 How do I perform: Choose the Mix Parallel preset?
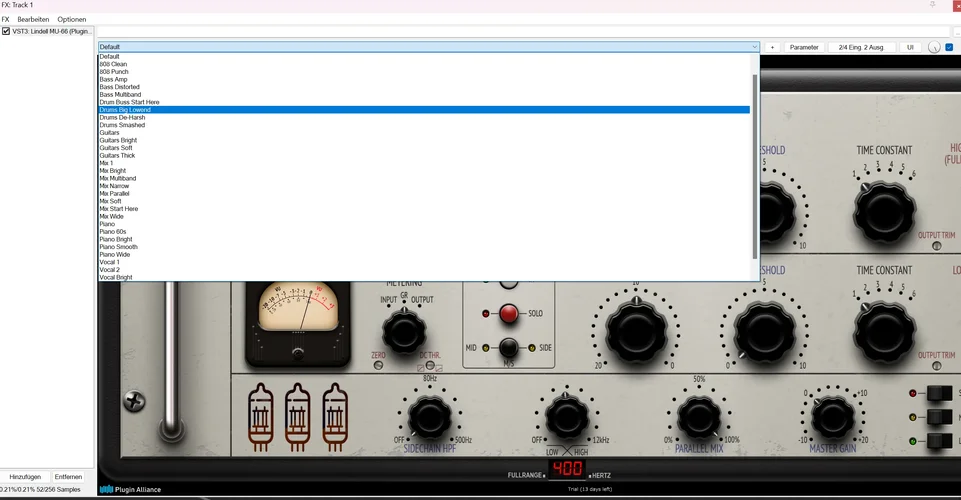click(x=424, y=194)
